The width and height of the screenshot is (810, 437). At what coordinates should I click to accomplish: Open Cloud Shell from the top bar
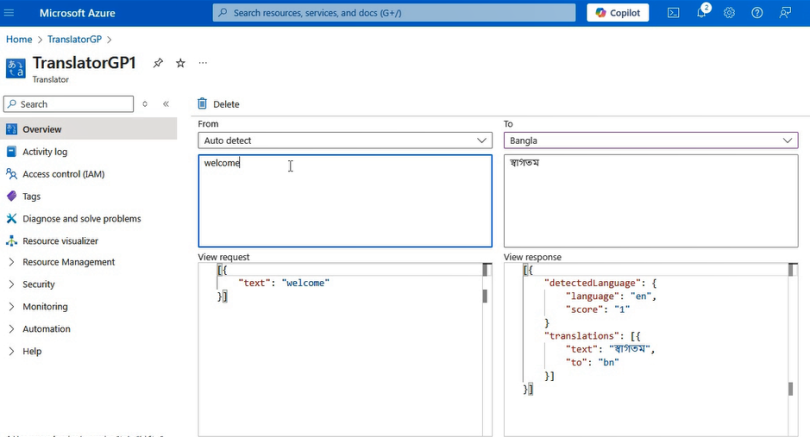pos(673,13)
